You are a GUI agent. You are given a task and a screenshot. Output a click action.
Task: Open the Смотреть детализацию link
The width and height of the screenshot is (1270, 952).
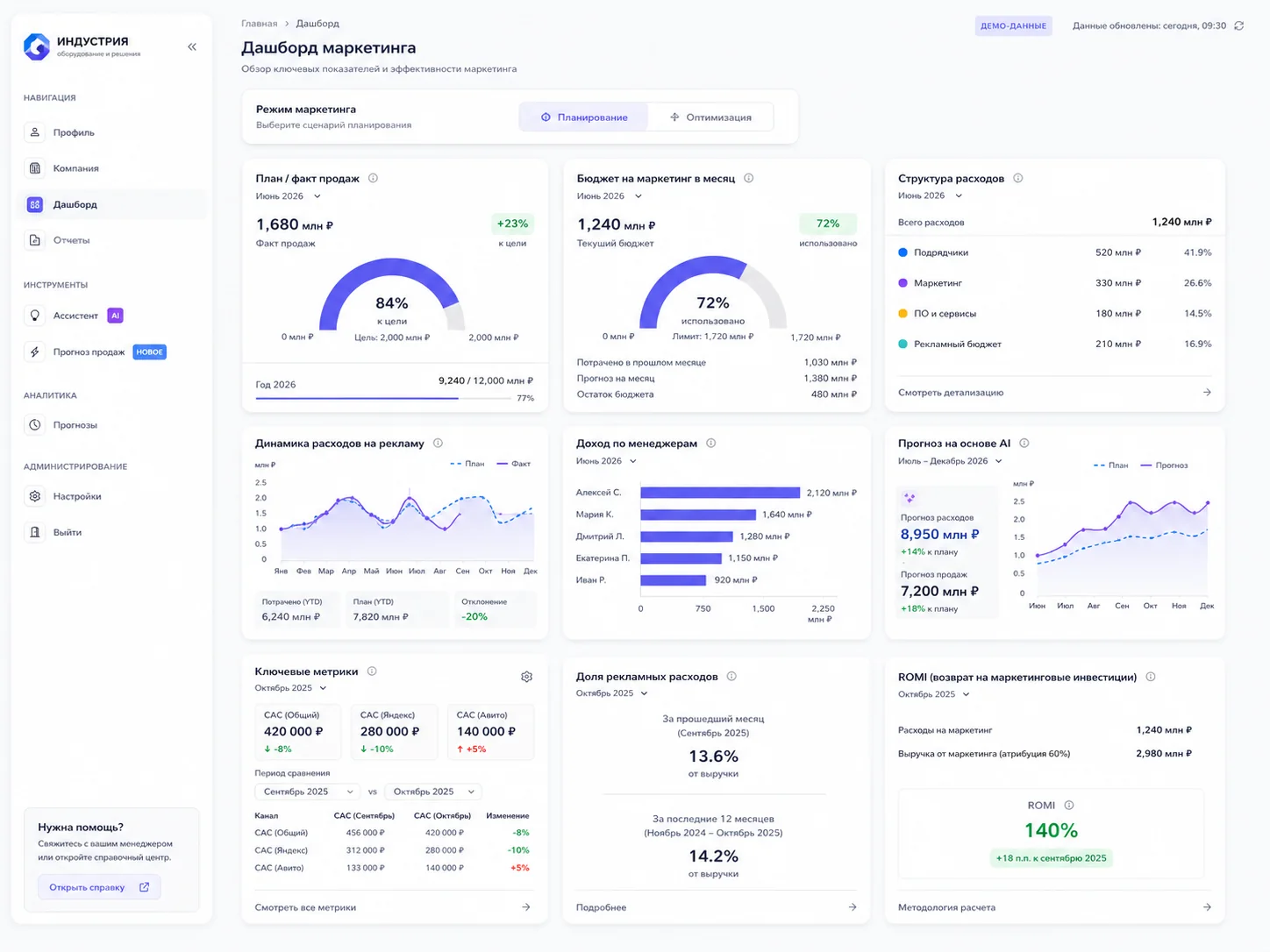(1054, 393)
